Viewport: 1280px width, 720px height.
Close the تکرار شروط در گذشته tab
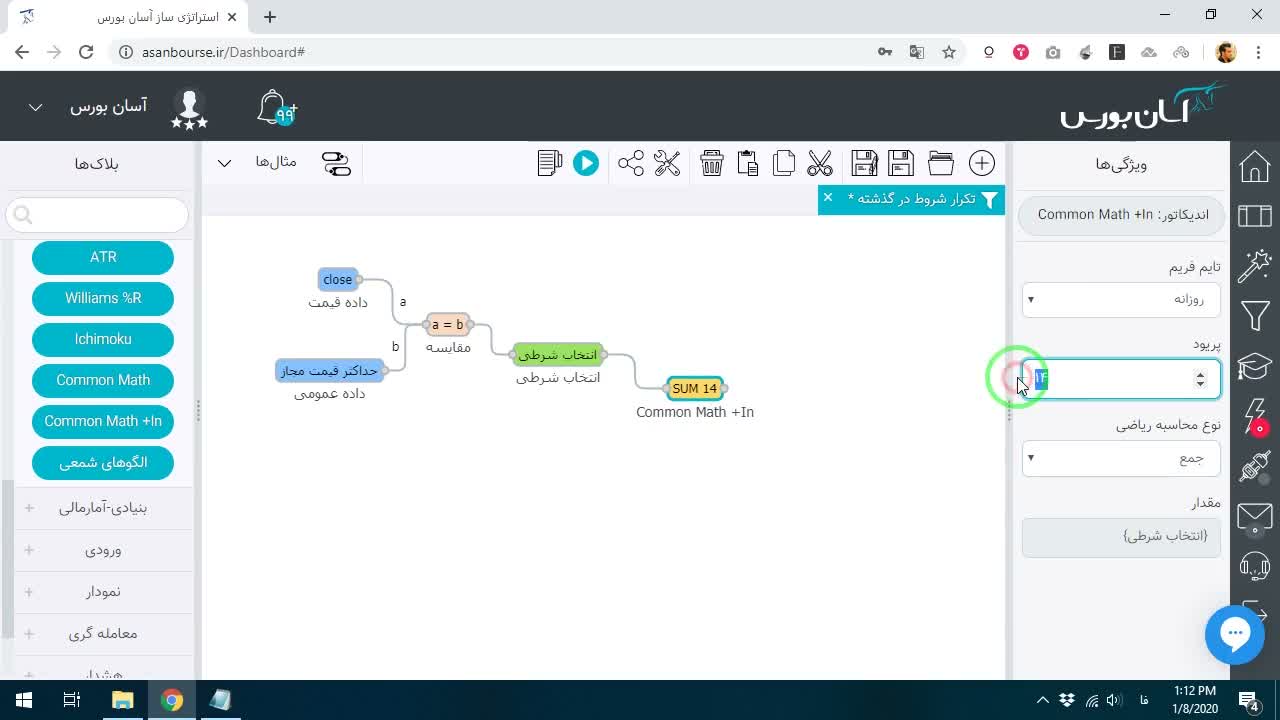(828, 198)
